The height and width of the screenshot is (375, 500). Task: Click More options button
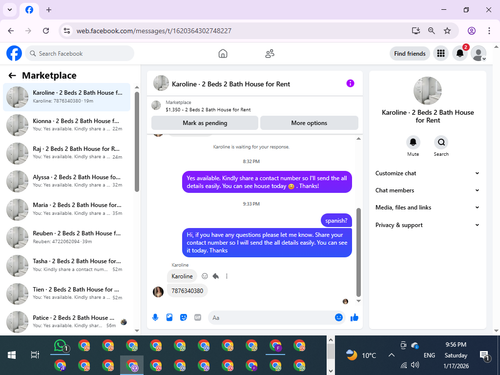pos(309,123)
